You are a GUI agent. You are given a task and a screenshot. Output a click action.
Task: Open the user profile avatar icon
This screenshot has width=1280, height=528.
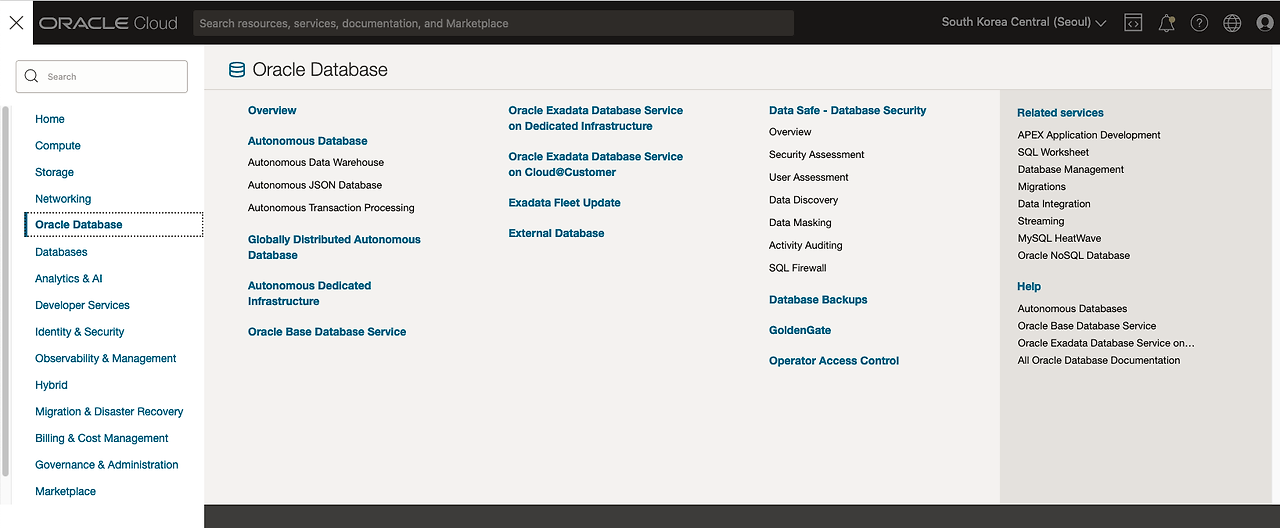pos(1265,23)
